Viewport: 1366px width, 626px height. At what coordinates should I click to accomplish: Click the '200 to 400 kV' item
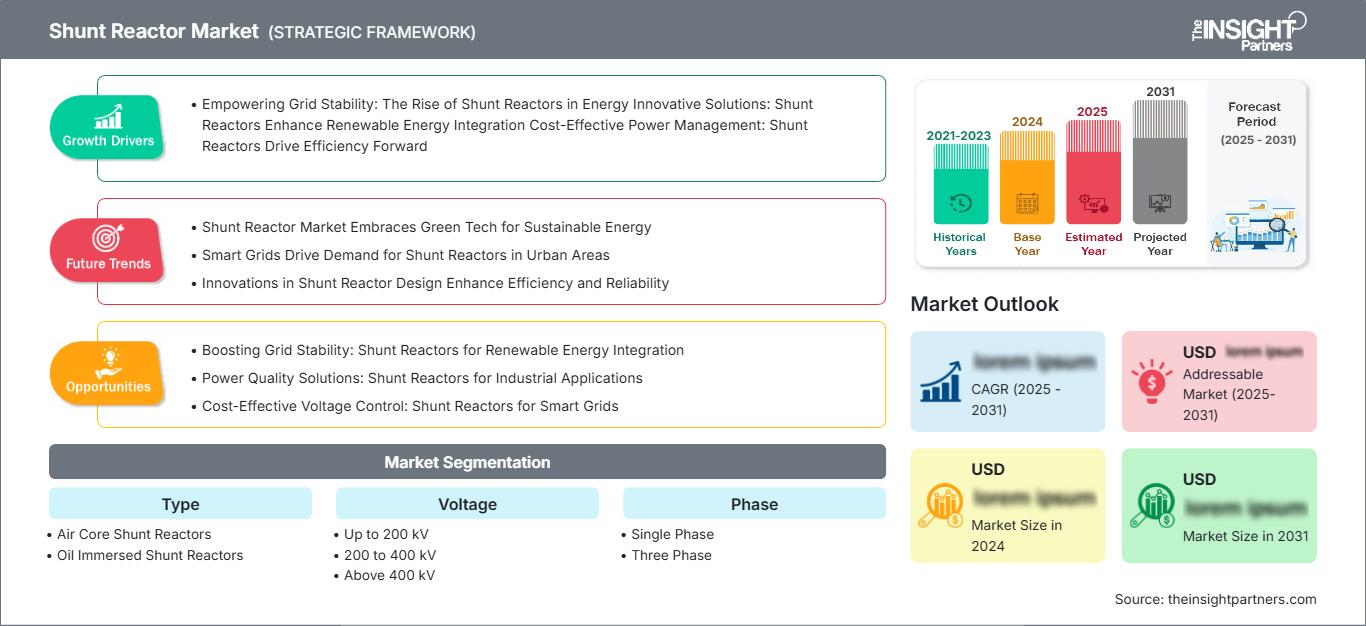(390, 555)
